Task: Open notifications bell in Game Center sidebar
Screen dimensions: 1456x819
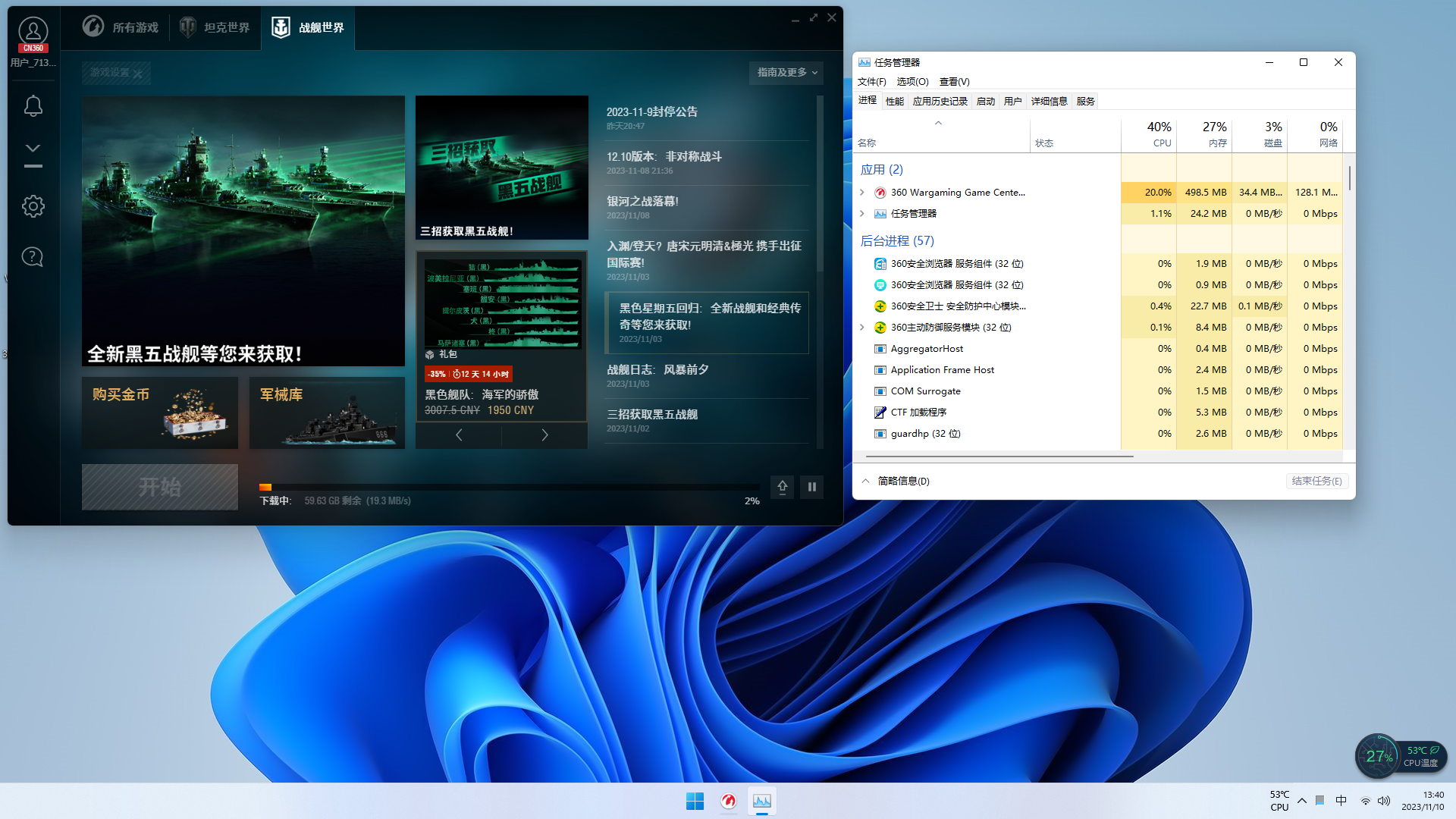Action: click(x=33, y=105)
